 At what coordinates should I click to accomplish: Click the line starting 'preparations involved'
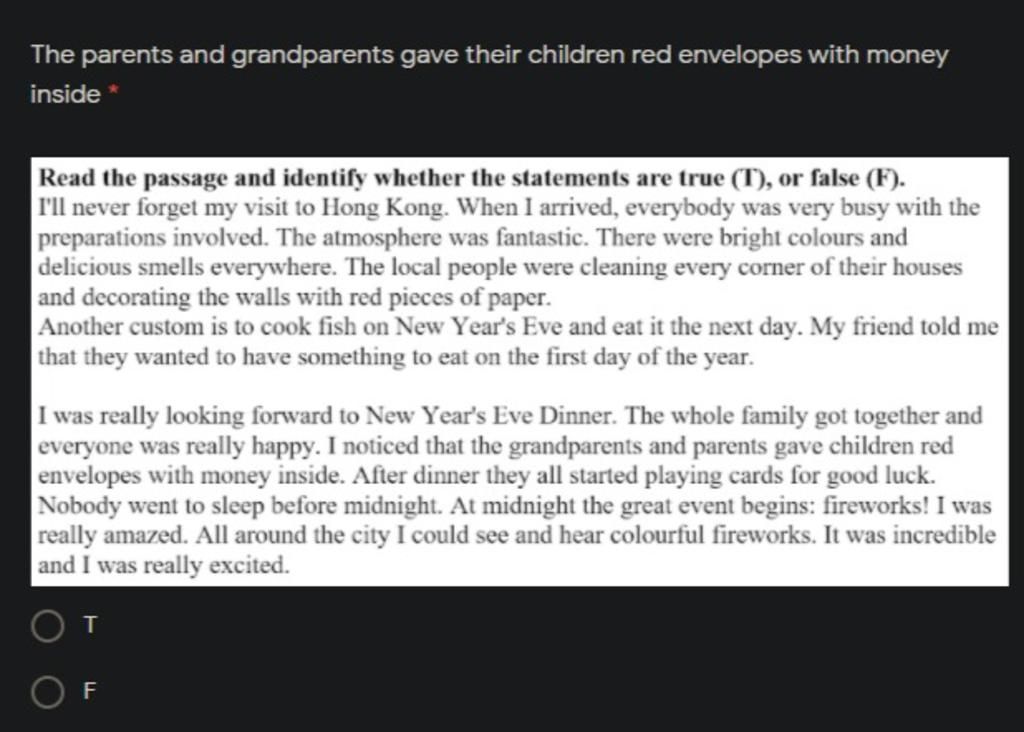point(472,237)
